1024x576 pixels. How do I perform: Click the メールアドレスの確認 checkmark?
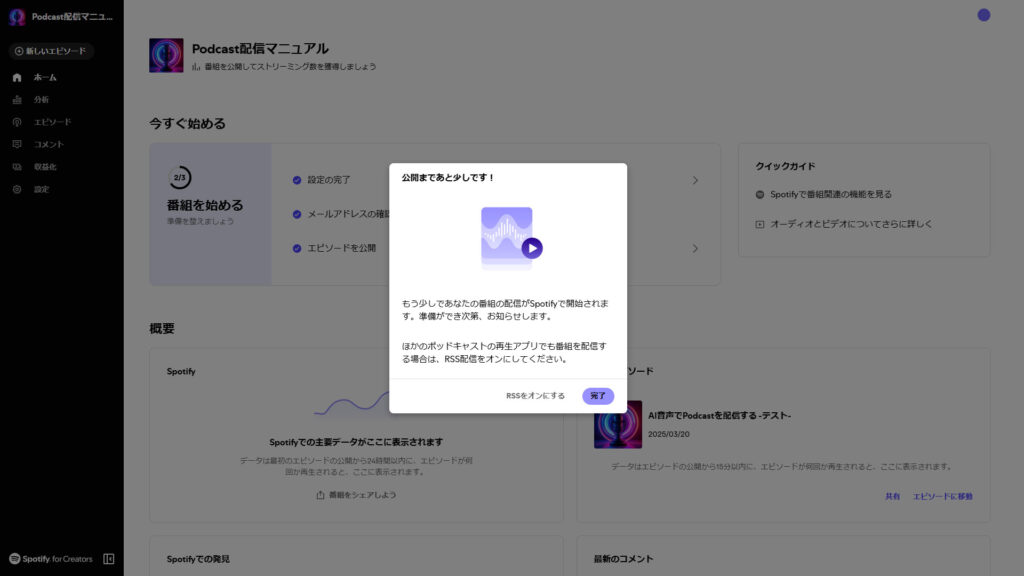[297, 214]
